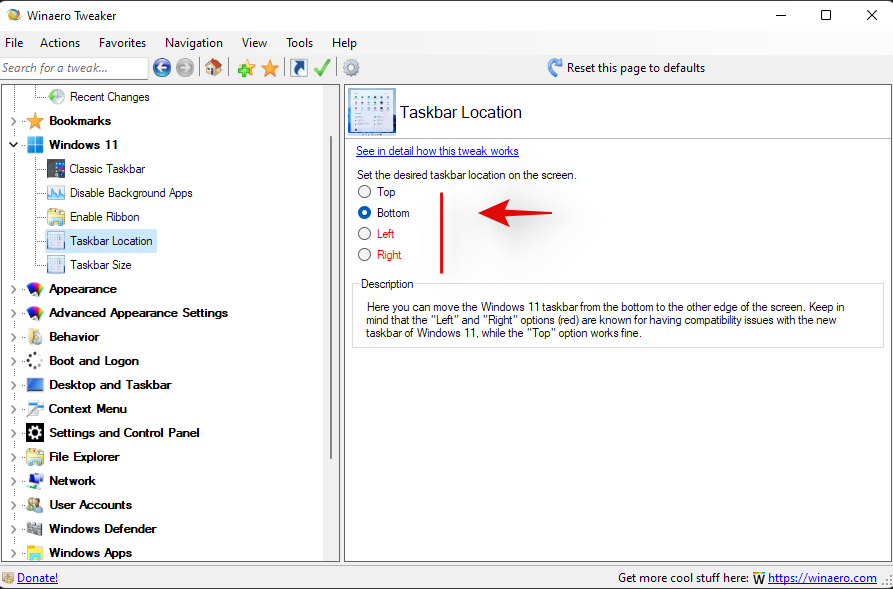Select the Windows Defender tree item label
893x589 pixels.
pyautogui.click(x=103, y=529)
